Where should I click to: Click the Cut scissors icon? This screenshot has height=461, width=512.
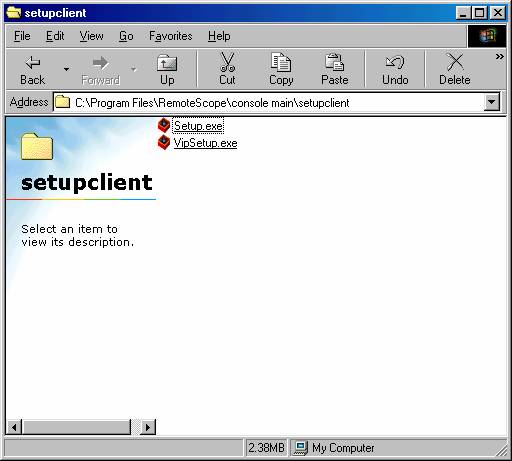(227, 62)
